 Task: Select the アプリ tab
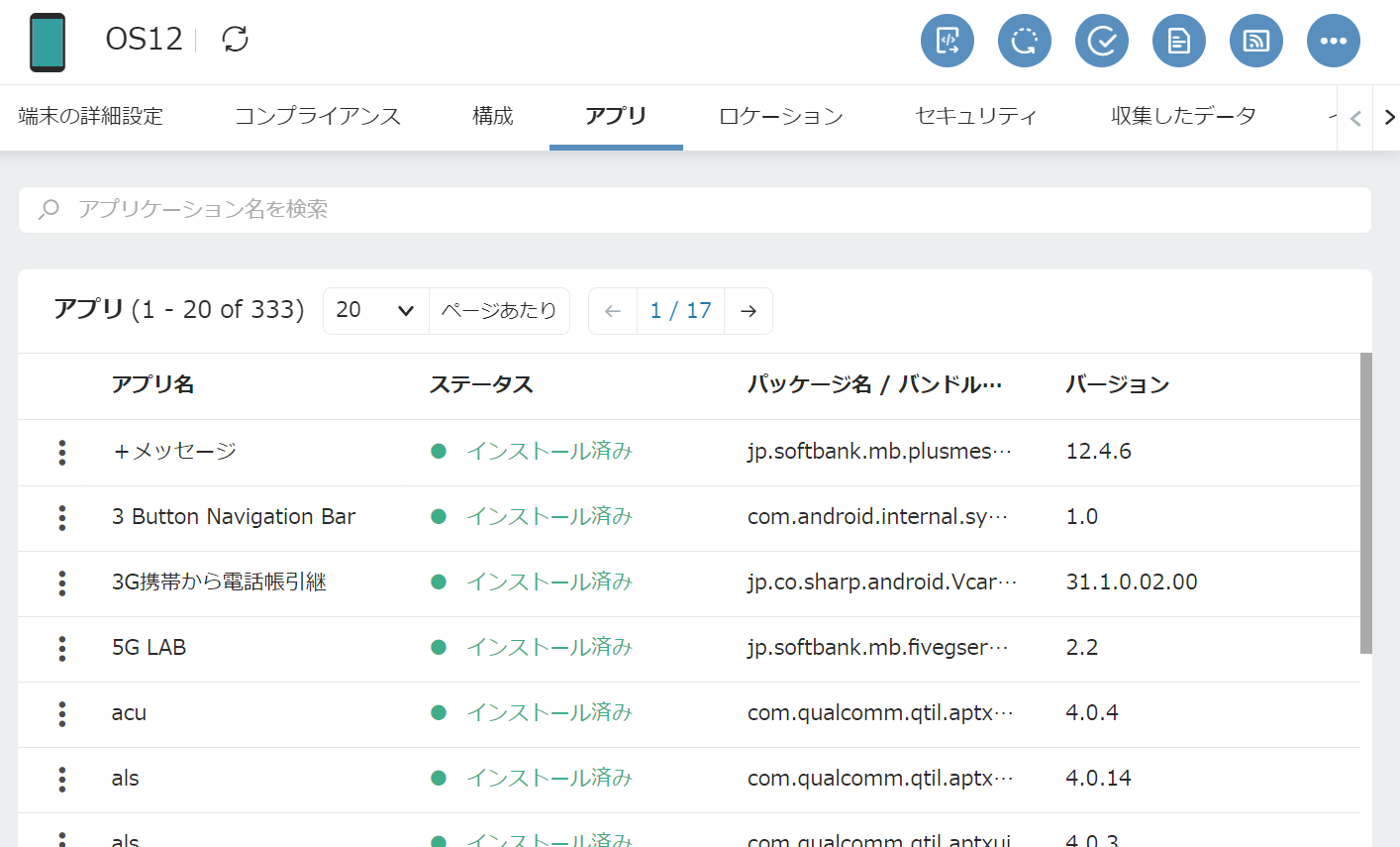click(x=616, y=116)
